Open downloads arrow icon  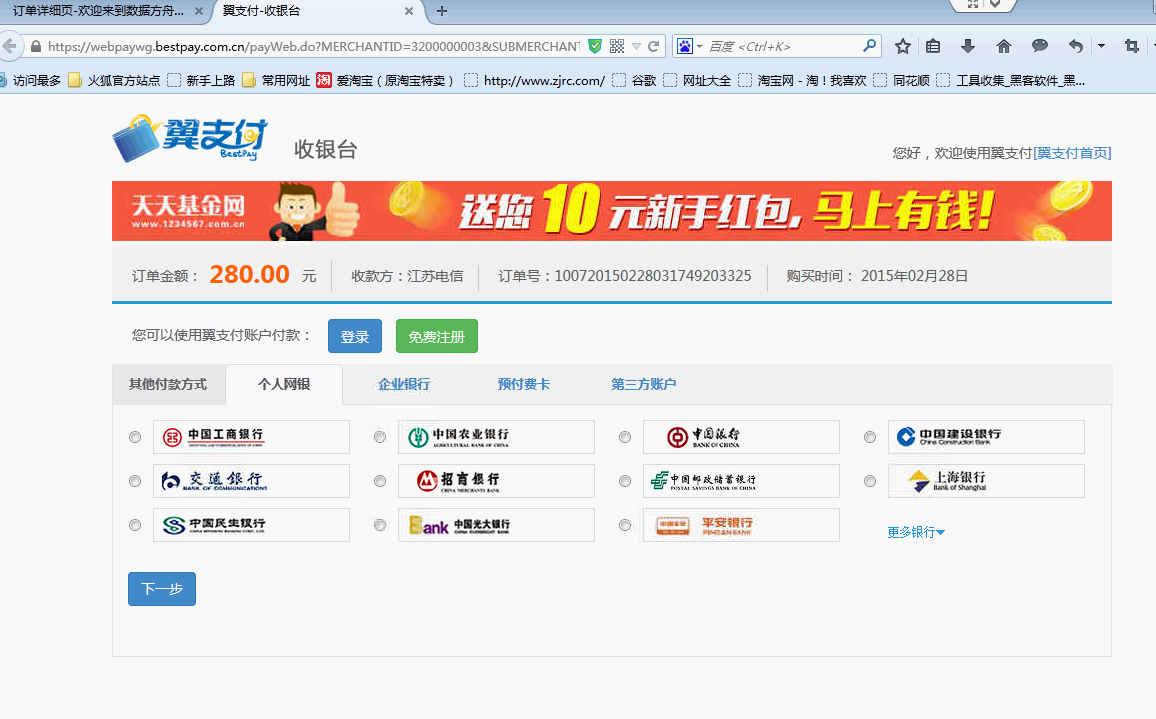click(968, 46)
